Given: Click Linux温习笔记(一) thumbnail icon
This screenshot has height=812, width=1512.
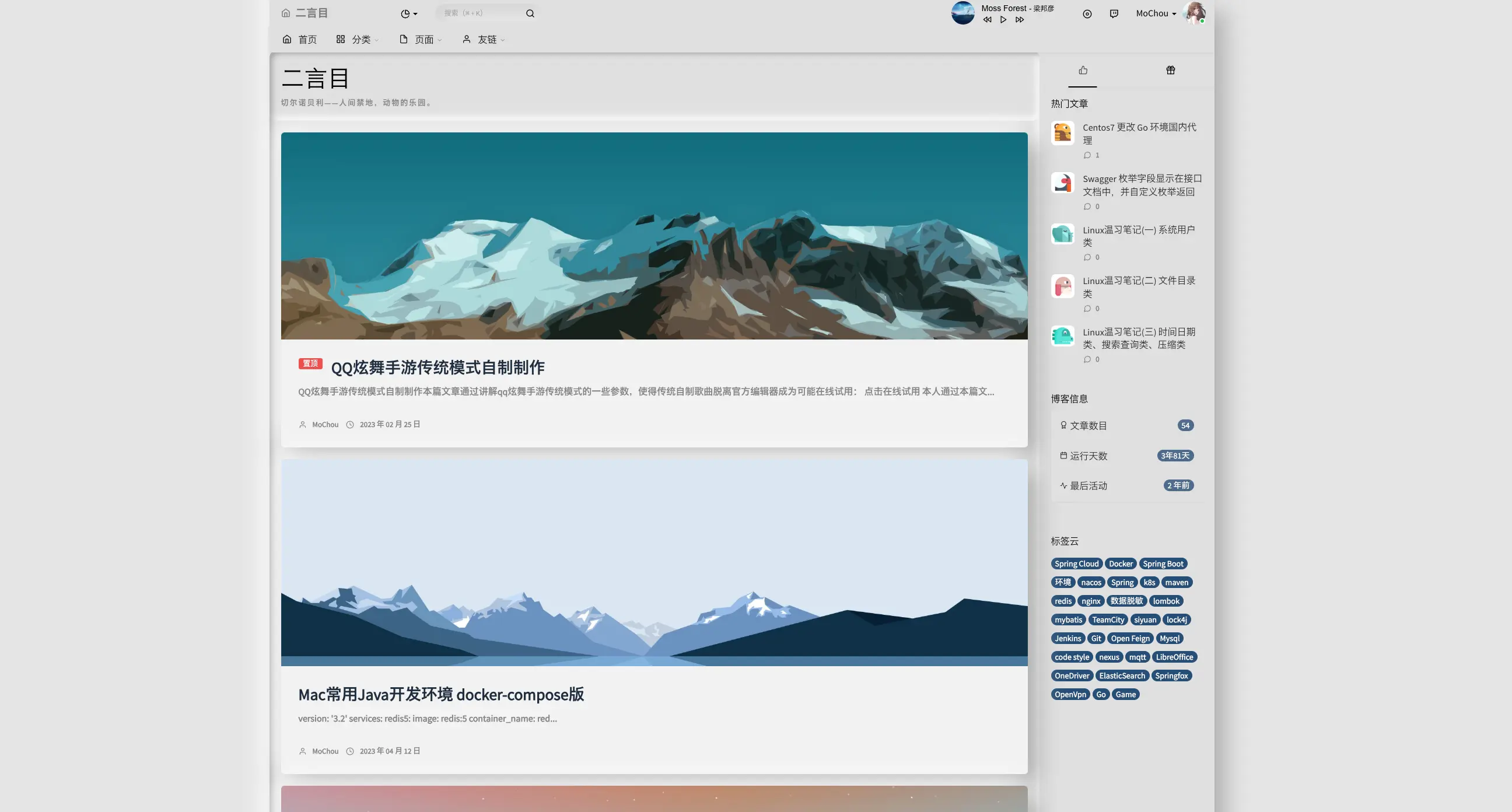Looking at the screenshot, I should pos(1062,235).
